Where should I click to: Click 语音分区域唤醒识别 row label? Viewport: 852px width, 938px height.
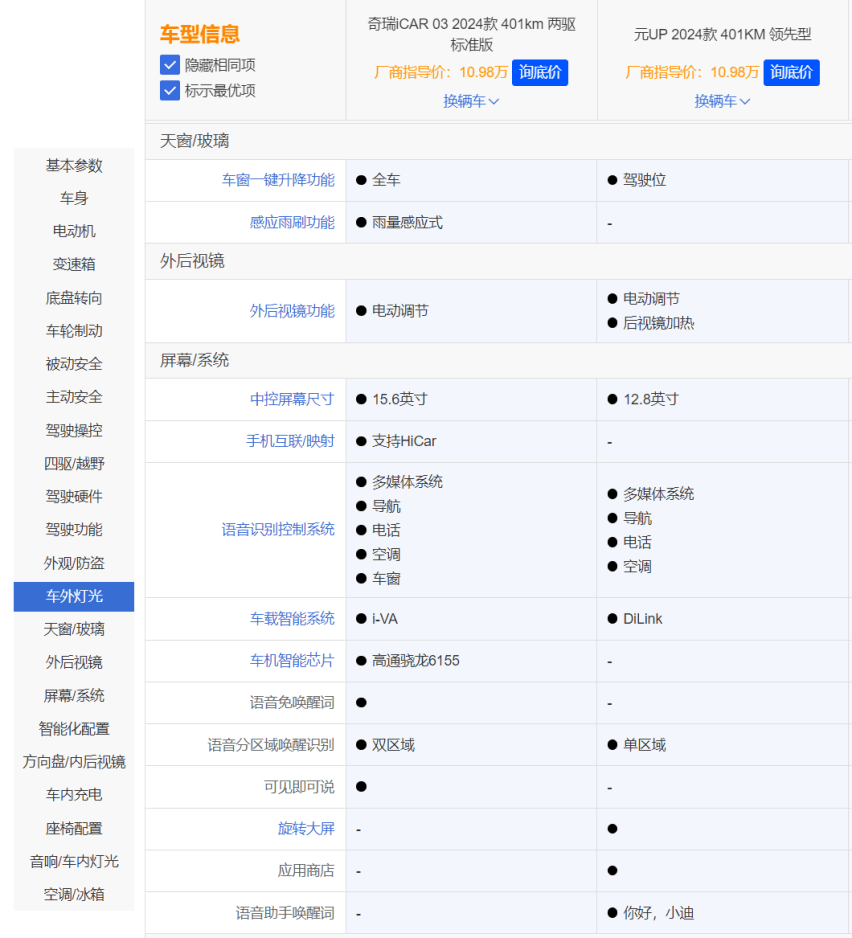tap(271, 745)
